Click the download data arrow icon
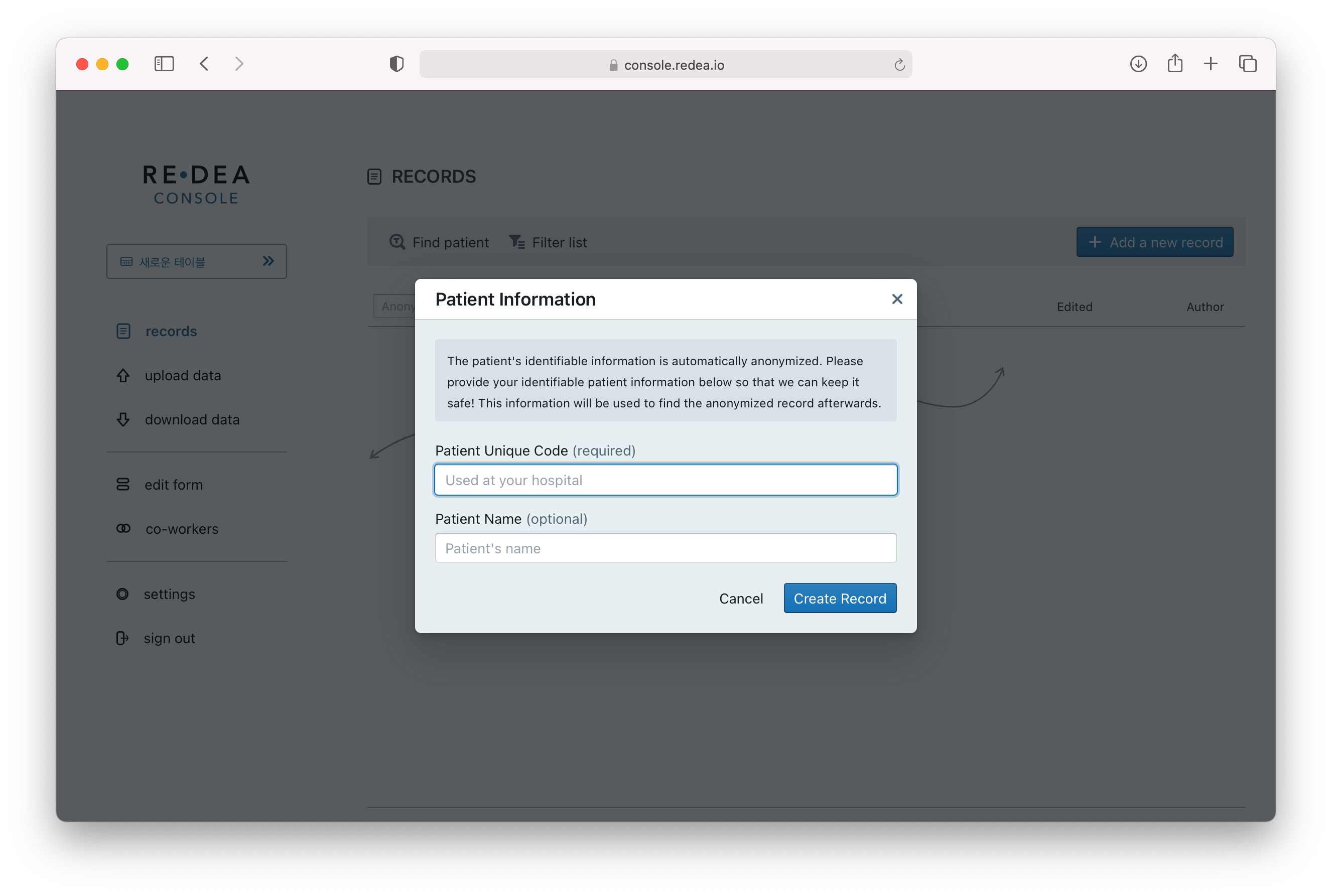Viewport: 1332px width, 896px height. pos(123,419)
